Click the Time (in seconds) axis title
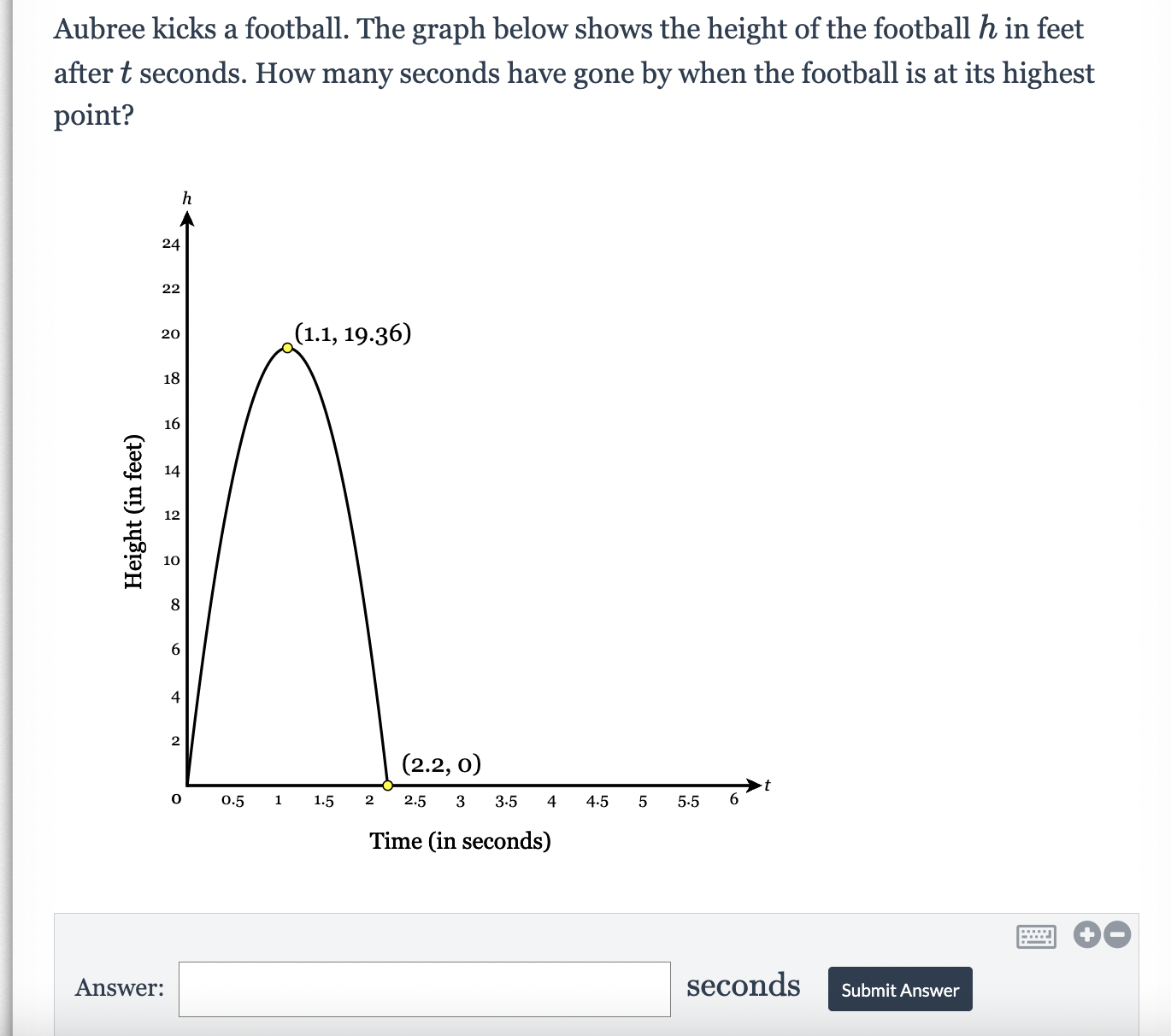1171x1036 pixels. (x=462, y=841)
